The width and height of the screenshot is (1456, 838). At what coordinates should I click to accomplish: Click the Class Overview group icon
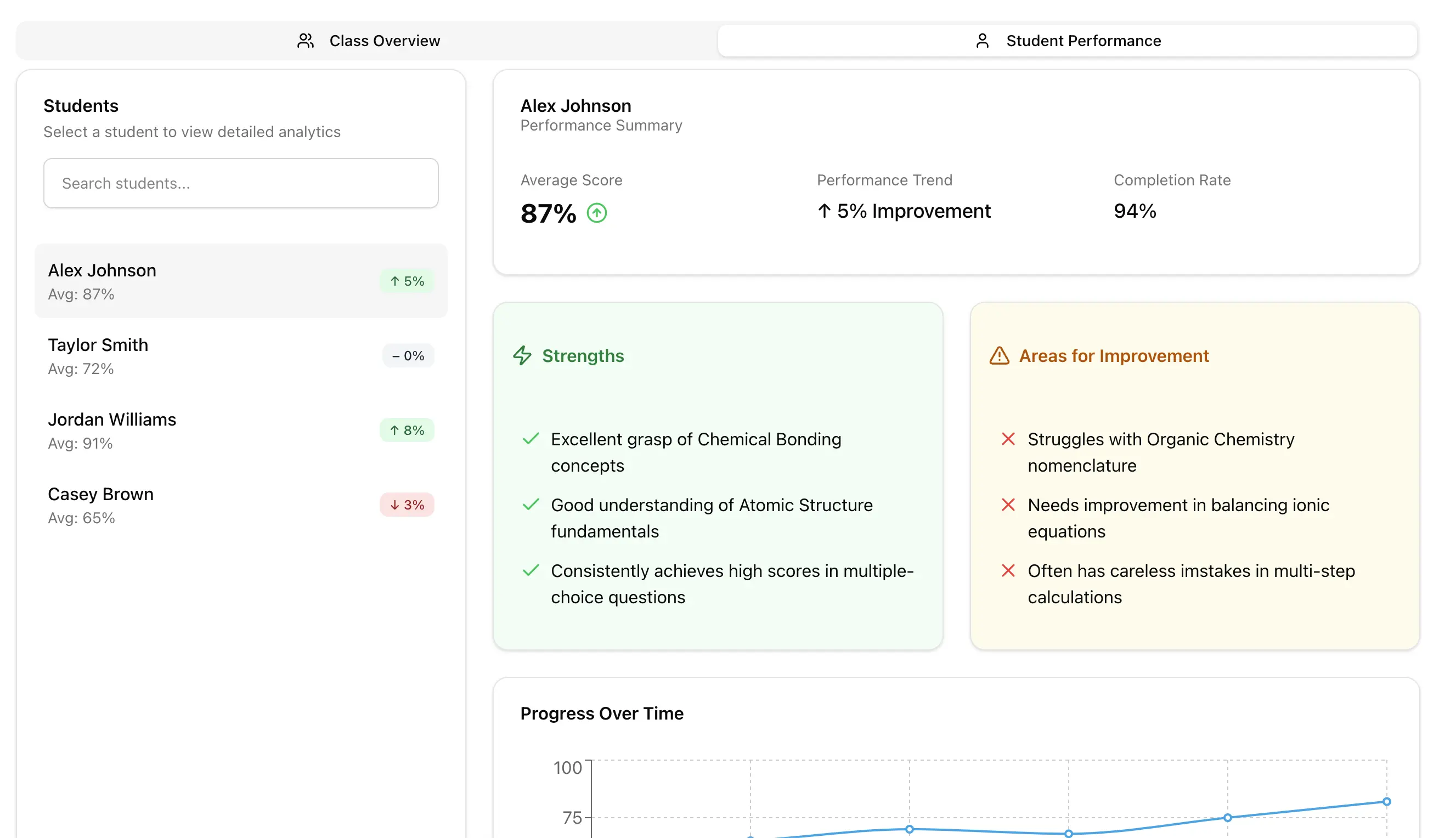pyautogui.click(x=305, y=41)
